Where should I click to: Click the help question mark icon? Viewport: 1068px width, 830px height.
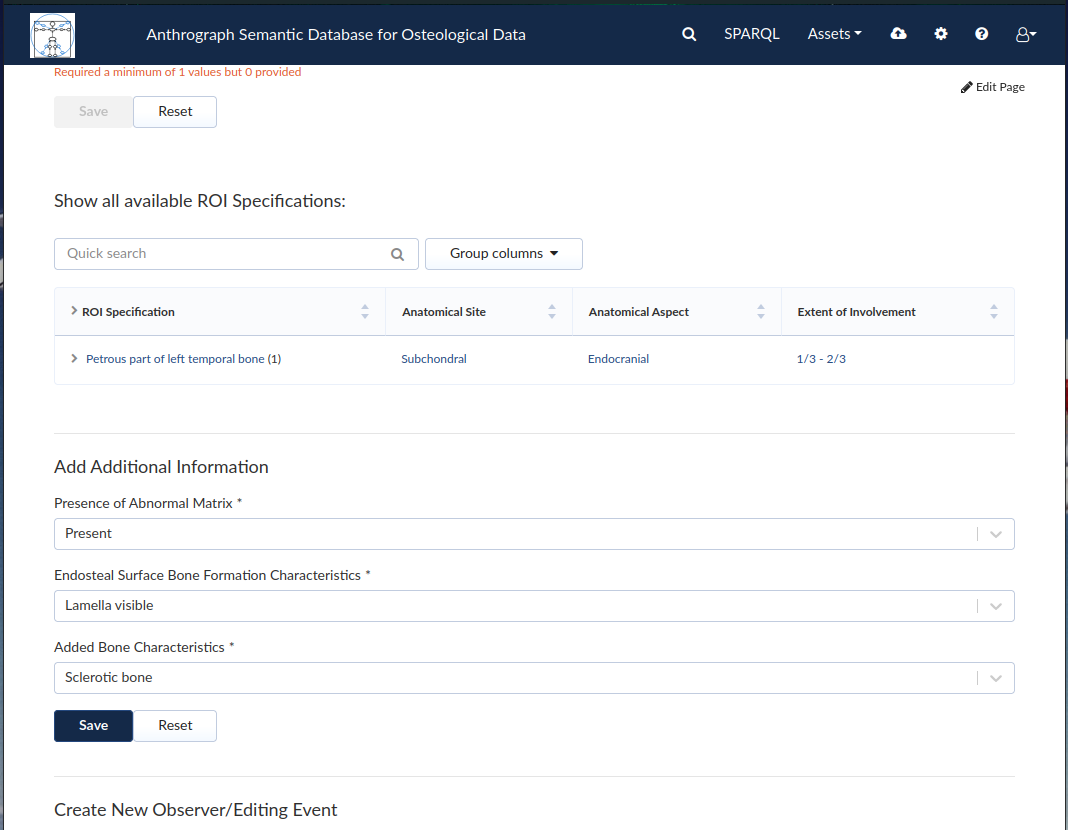point(981,33)
